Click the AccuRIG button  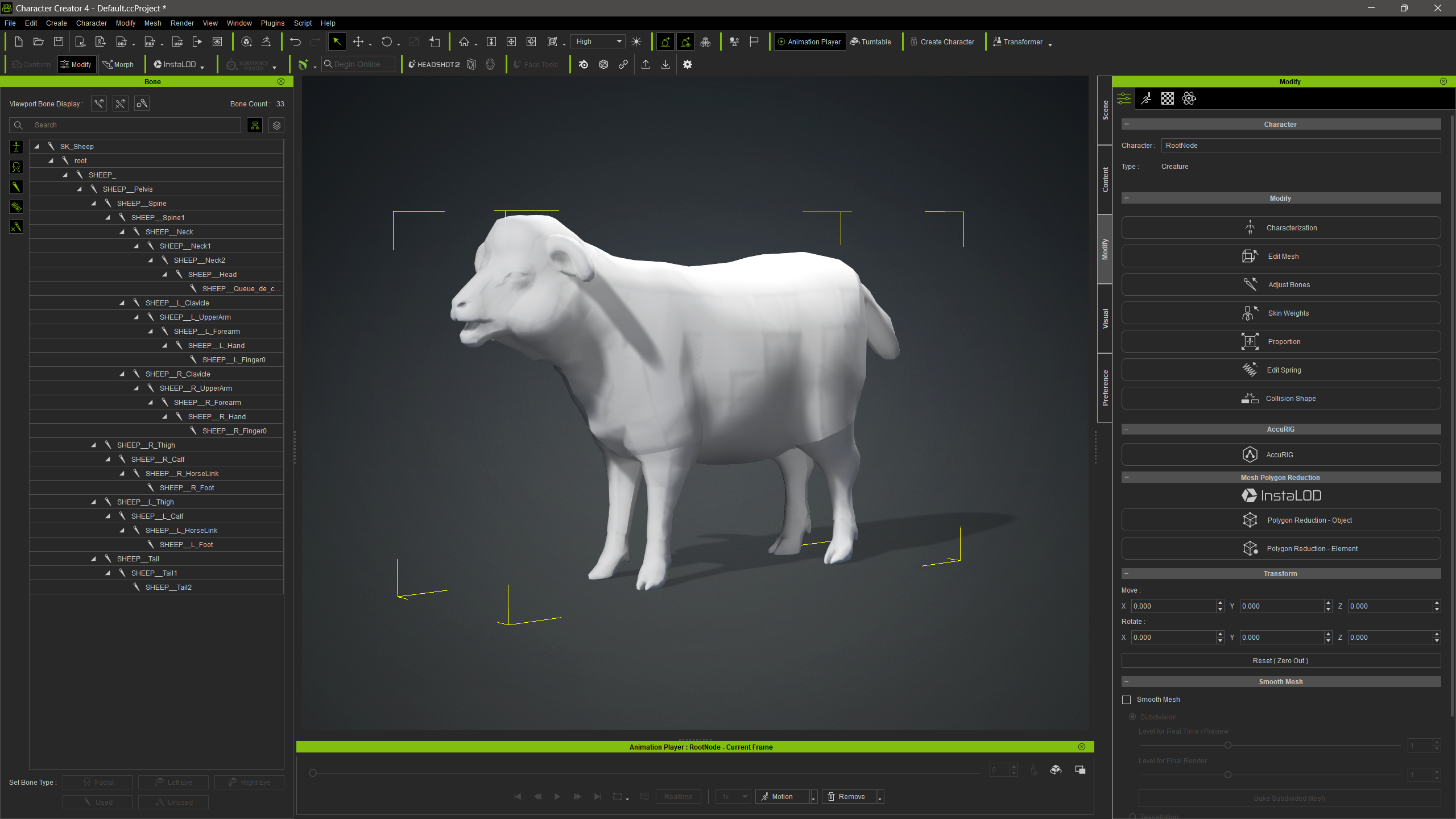pyautogui.click(x=1281, y=454)
